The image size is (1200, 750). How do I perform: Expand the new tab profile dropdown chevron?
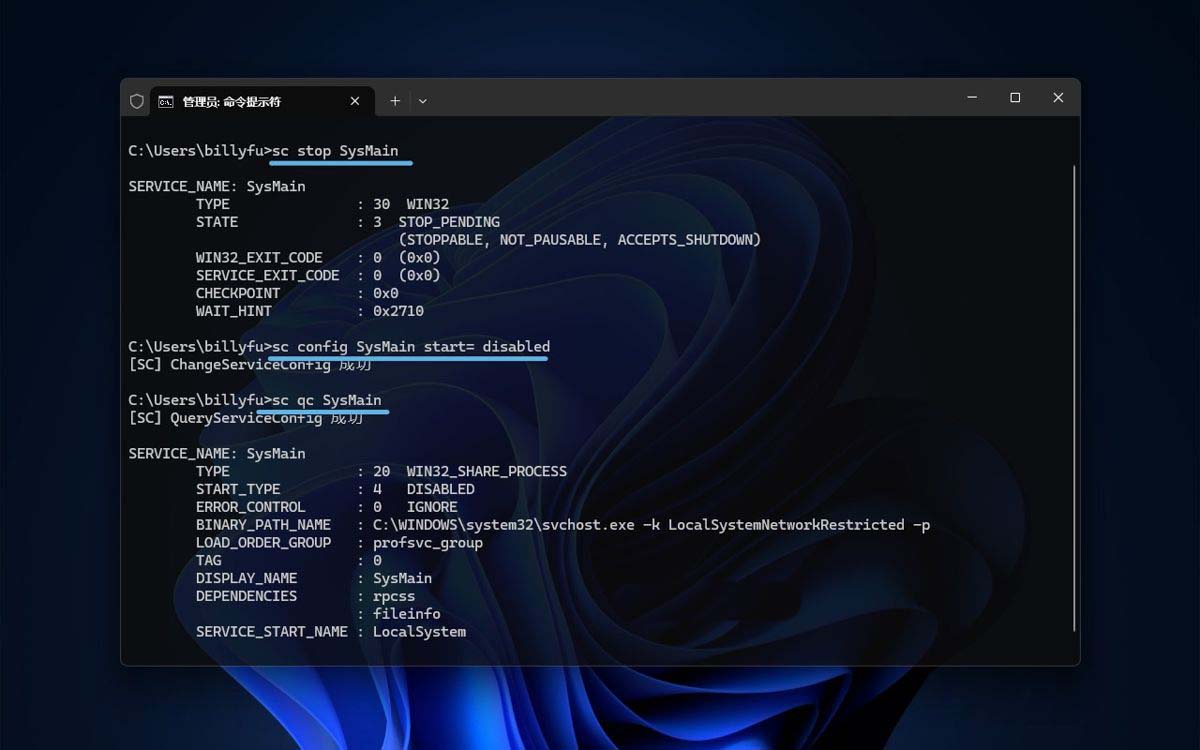point(423,101)
